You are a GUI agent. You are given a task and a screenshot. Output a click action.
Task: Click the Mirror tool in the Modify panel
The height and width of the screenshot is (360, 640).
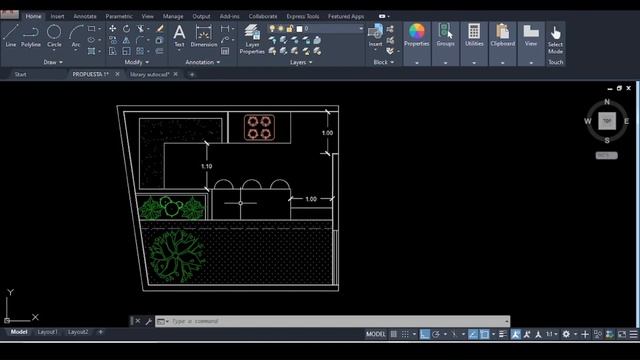(x=127, y=40)
